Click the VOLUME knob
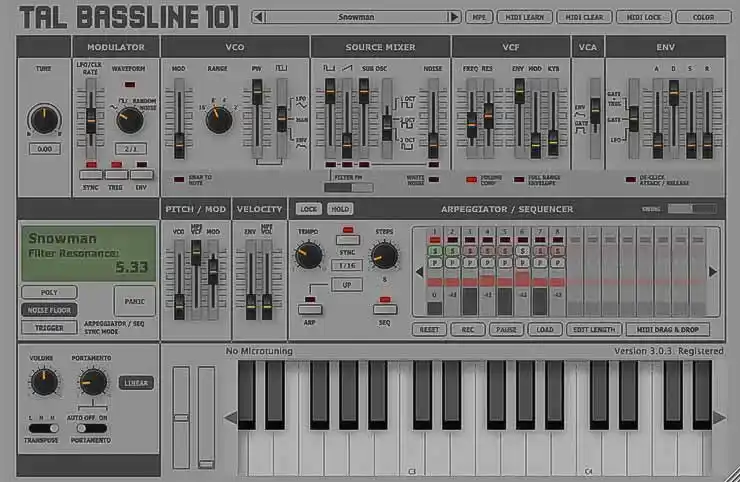Viewport: 740px width, 482px height. tap(44, 382)
